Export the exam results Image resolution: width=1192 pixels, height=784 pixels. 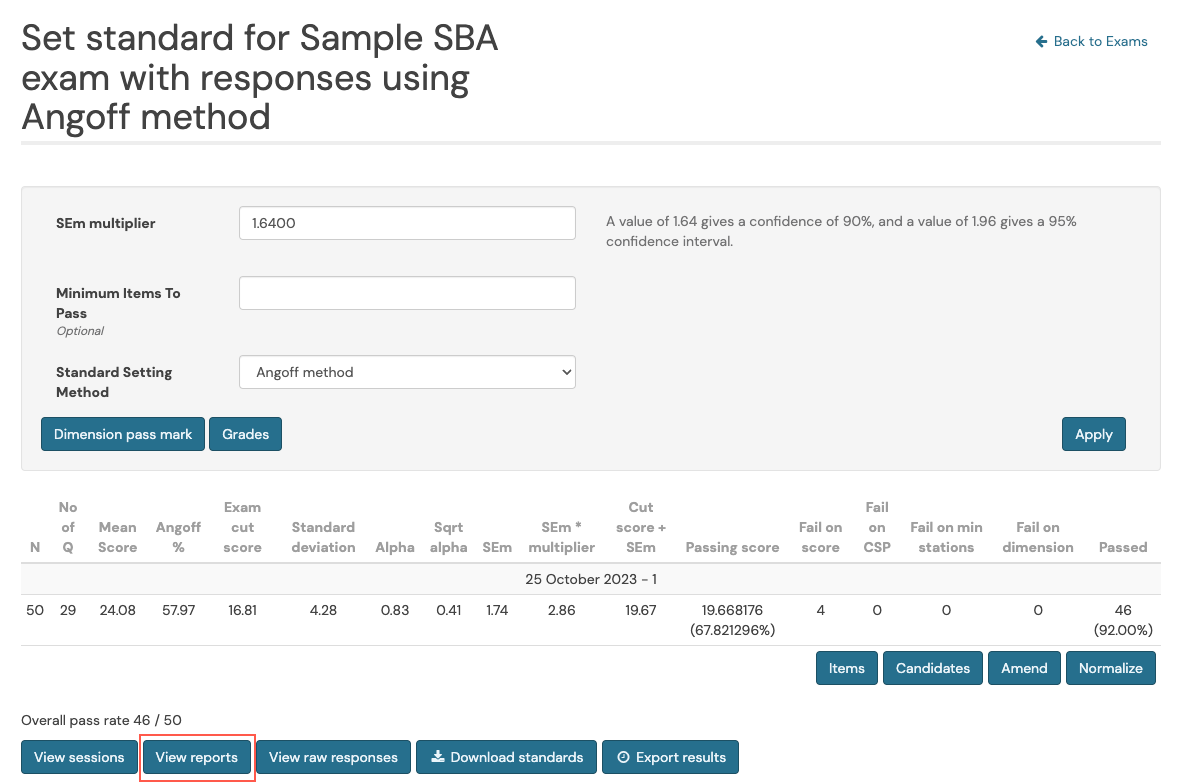pyautogui.click(x=670, y=757)
